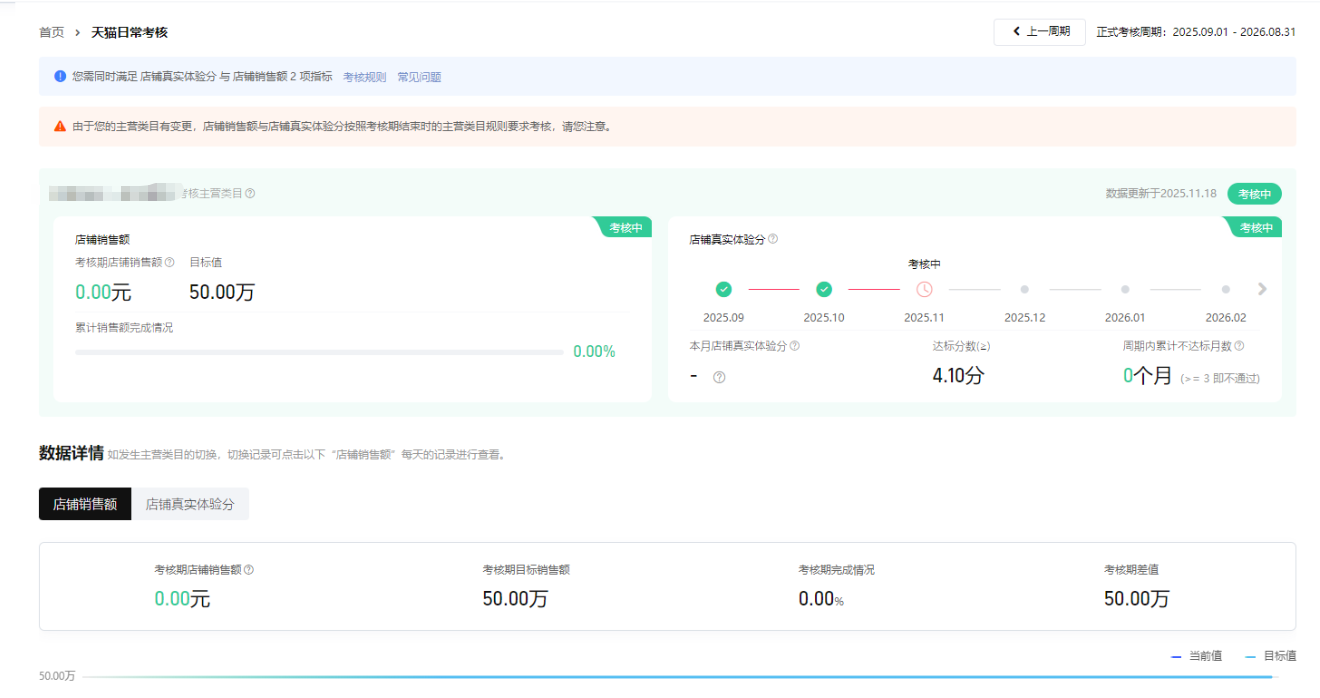1320x698 pixels.
Task: Click help icon next to 考核主营类目
Action: pyautogui.click(x=250, y=194)
